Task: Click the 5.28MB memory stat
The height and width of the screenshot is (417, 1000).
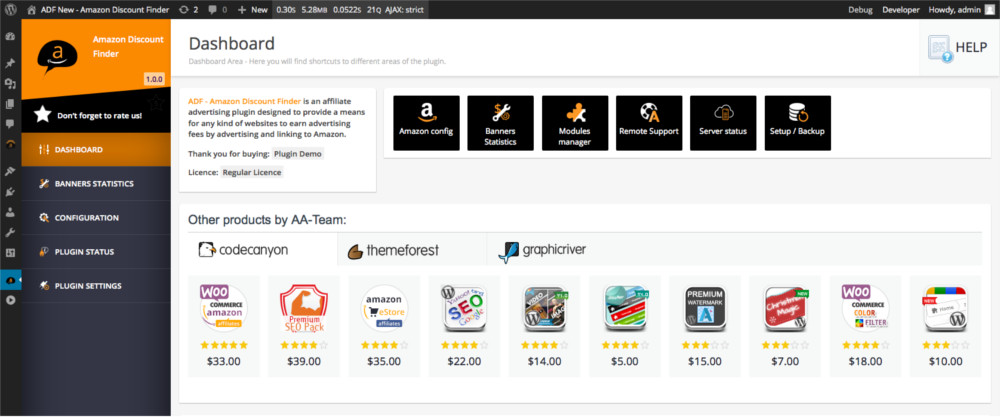Action: tap(314, 10)
